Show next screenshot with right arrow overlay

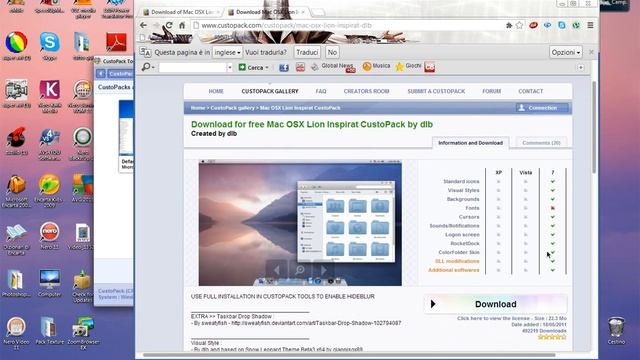click(x=323, y=270)
